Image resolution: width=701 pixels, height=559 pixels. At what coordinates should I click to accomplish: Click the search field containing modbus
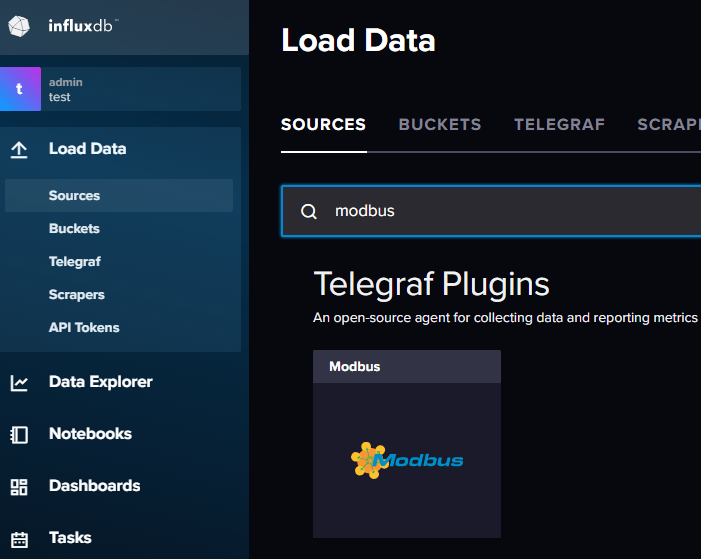click(x=500, y=211)
